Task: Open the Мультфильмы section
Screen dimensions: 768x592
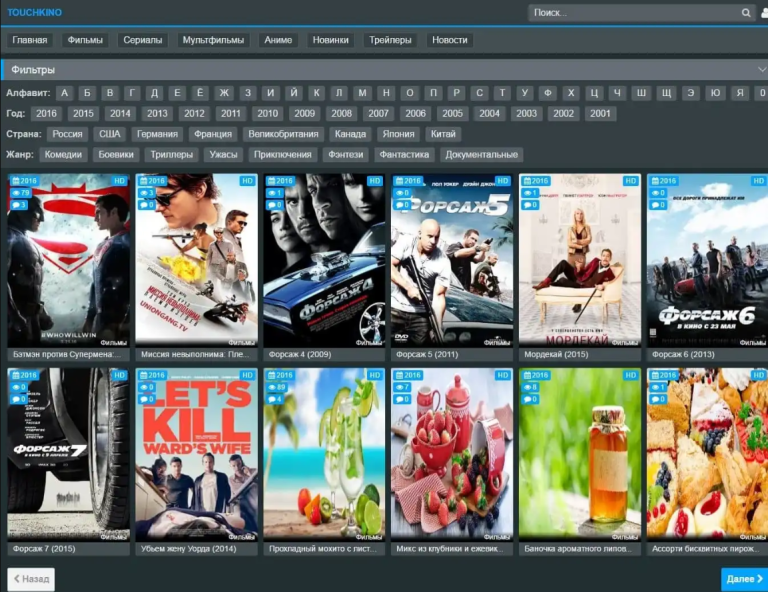Action: pyautogui.click(x=213, y=40)
